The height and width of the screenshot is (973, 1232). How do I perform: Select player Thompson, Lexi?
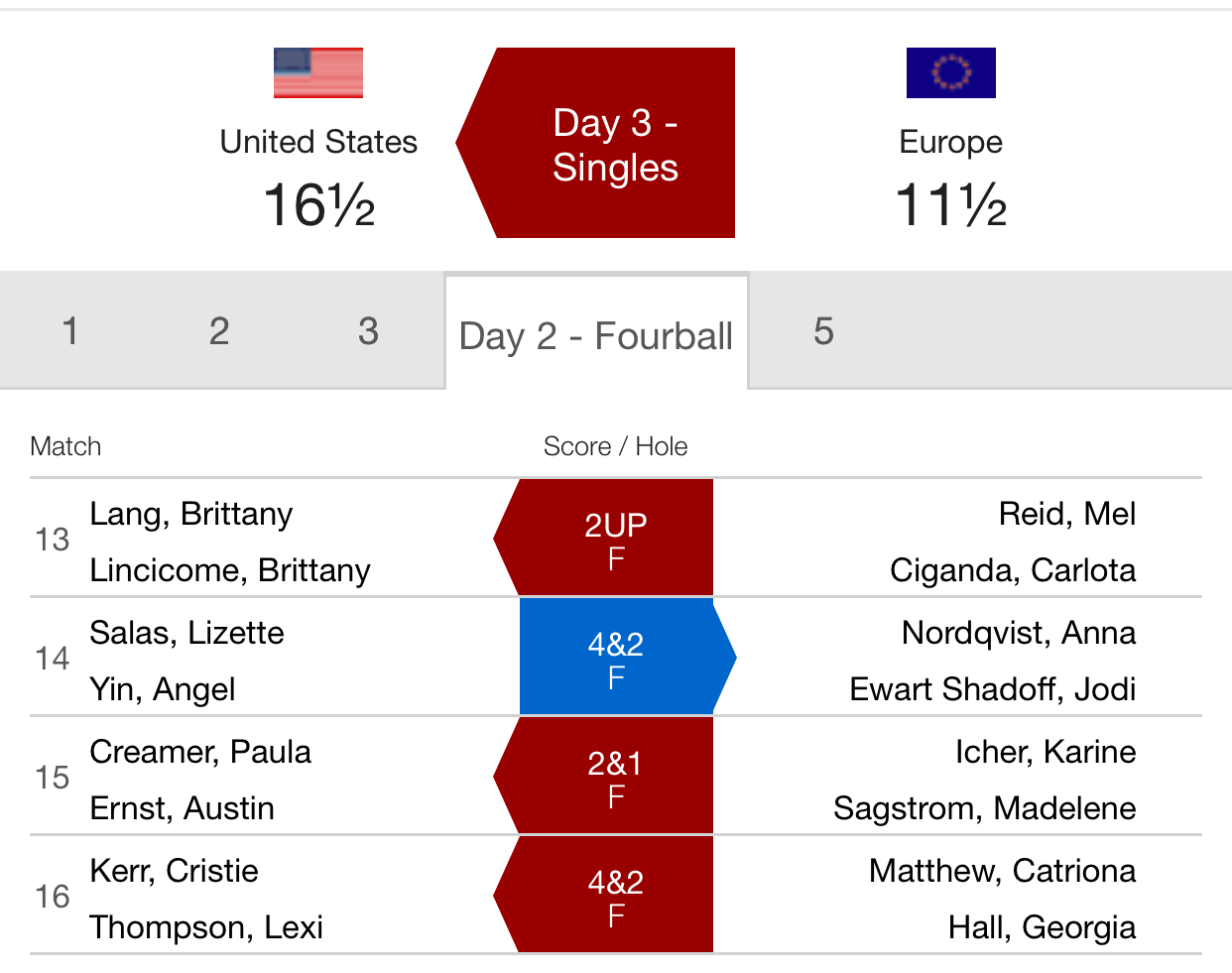[x=206, y=927]
